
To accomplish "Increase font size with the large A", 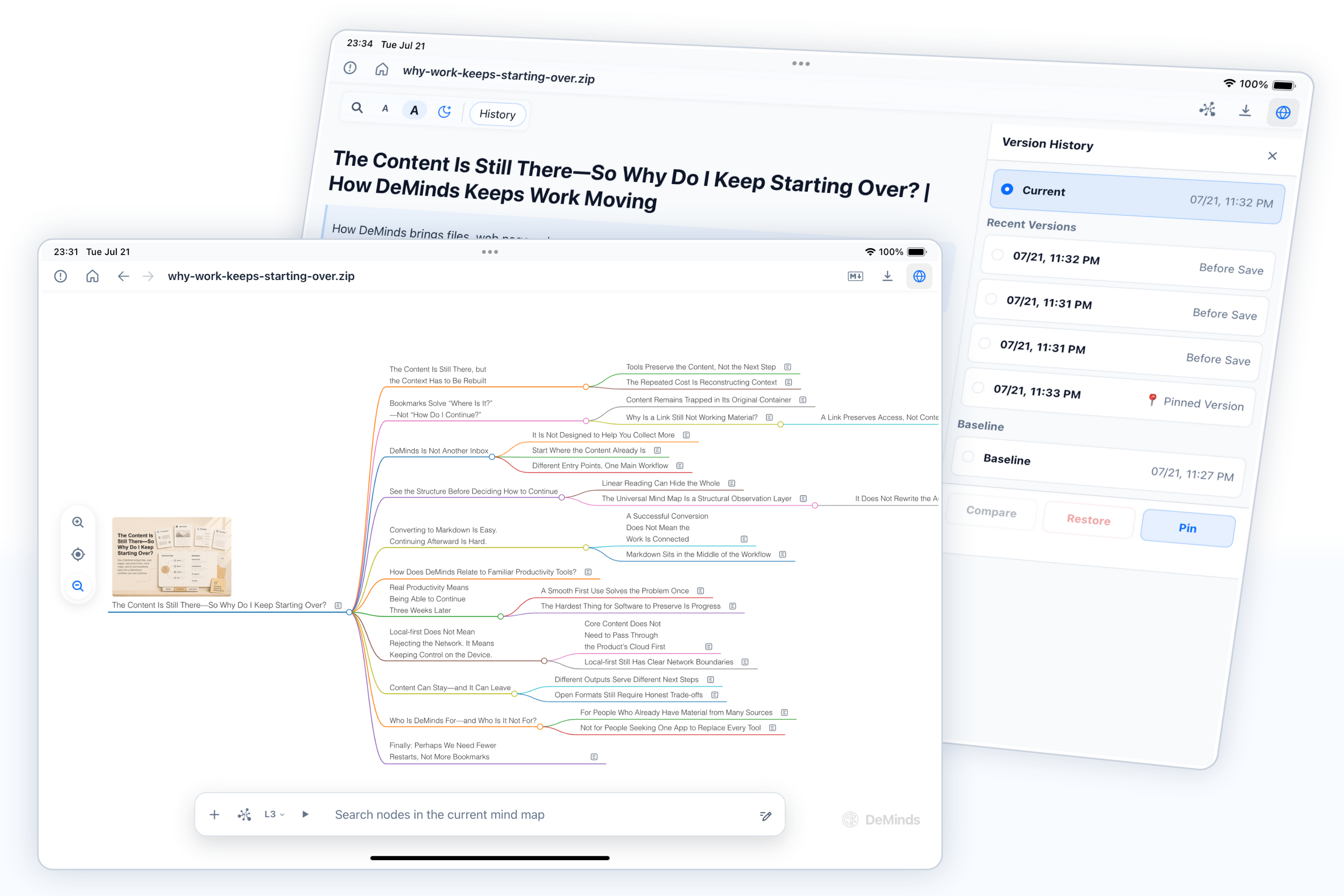I will (x=414, y=110).
